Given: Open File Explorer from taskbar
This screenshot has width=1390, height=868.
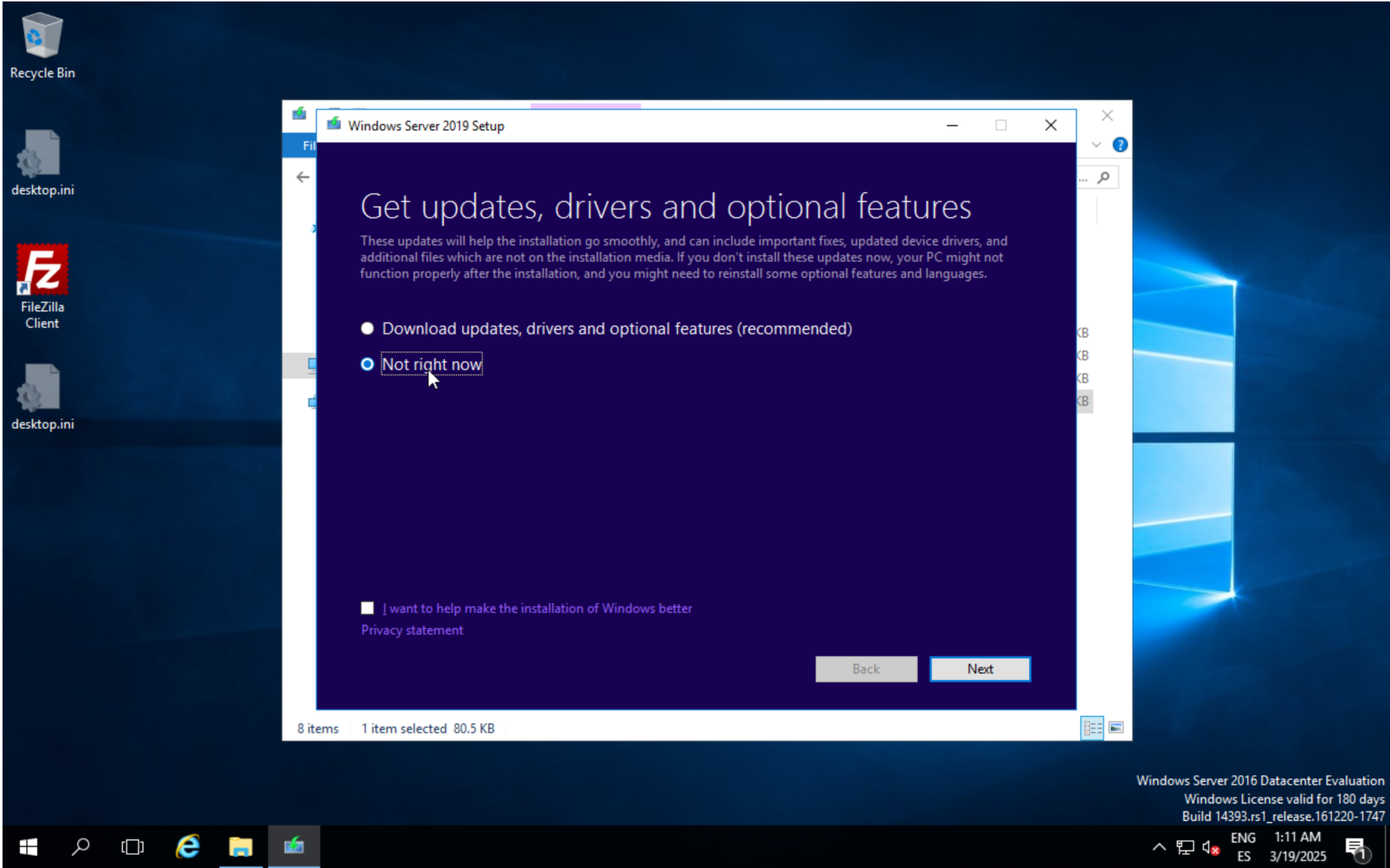Looking at the screenshot, I should tap(240, 846).
